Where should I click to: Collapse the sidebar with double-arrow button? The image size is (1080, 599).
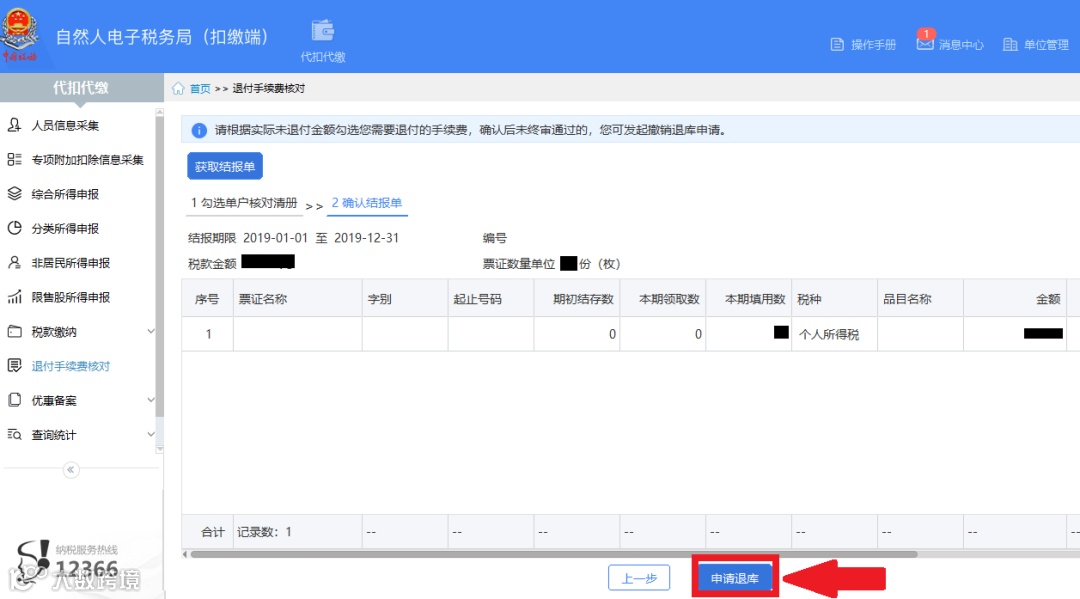[70, 470]
